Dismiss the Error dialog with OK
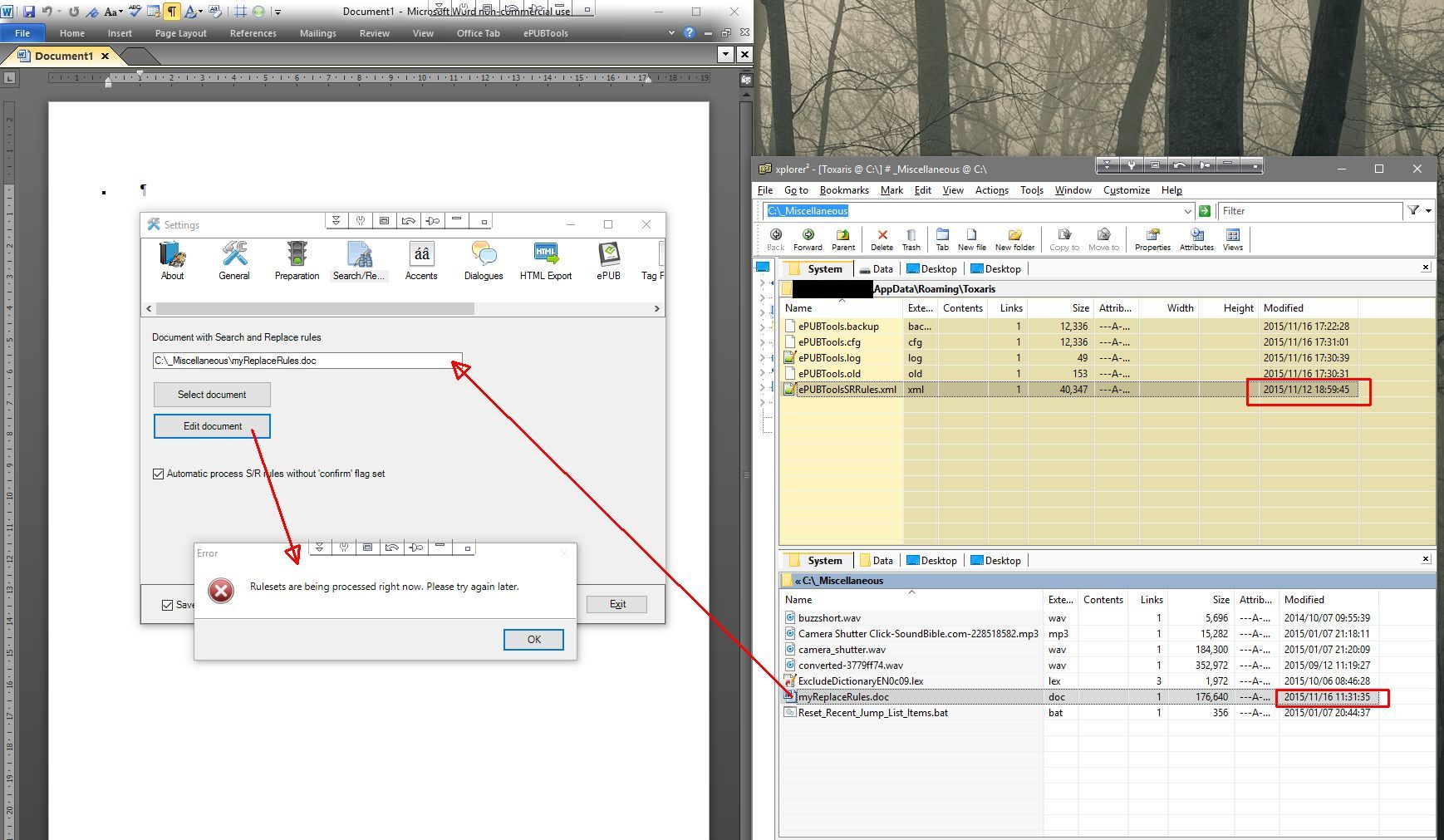1444x840 pixels. click(x=533, y=640)
